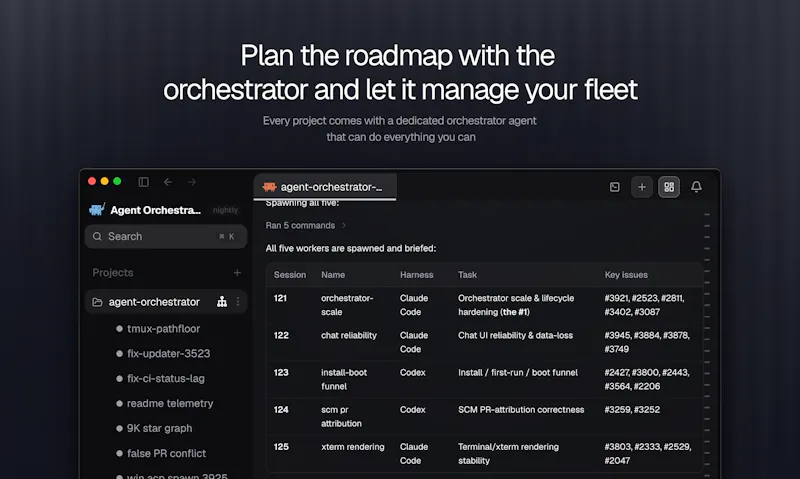Screen dimensions: 800x479
Task: Add a new project with plus icon
Action: [x=237, y=273]
